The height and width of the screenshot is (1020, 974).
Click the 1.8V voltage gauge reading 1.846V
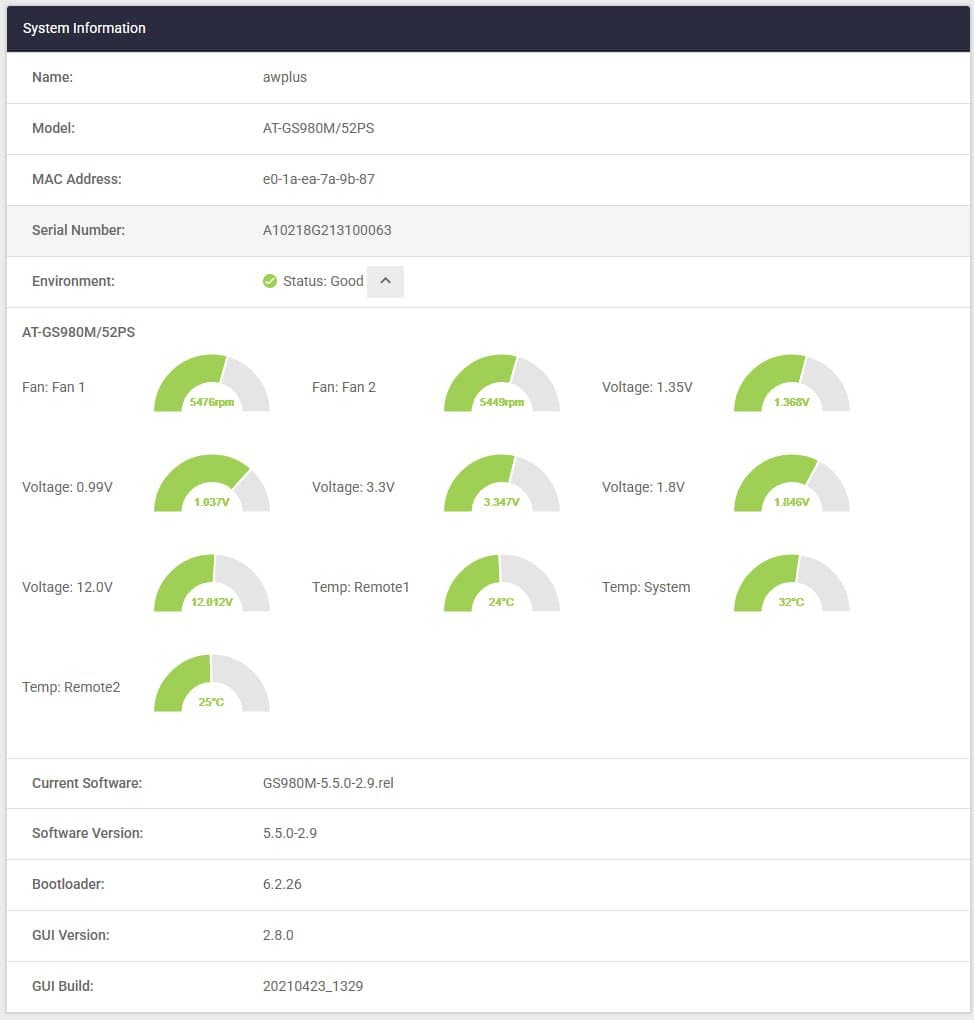[x=792, y=483]
